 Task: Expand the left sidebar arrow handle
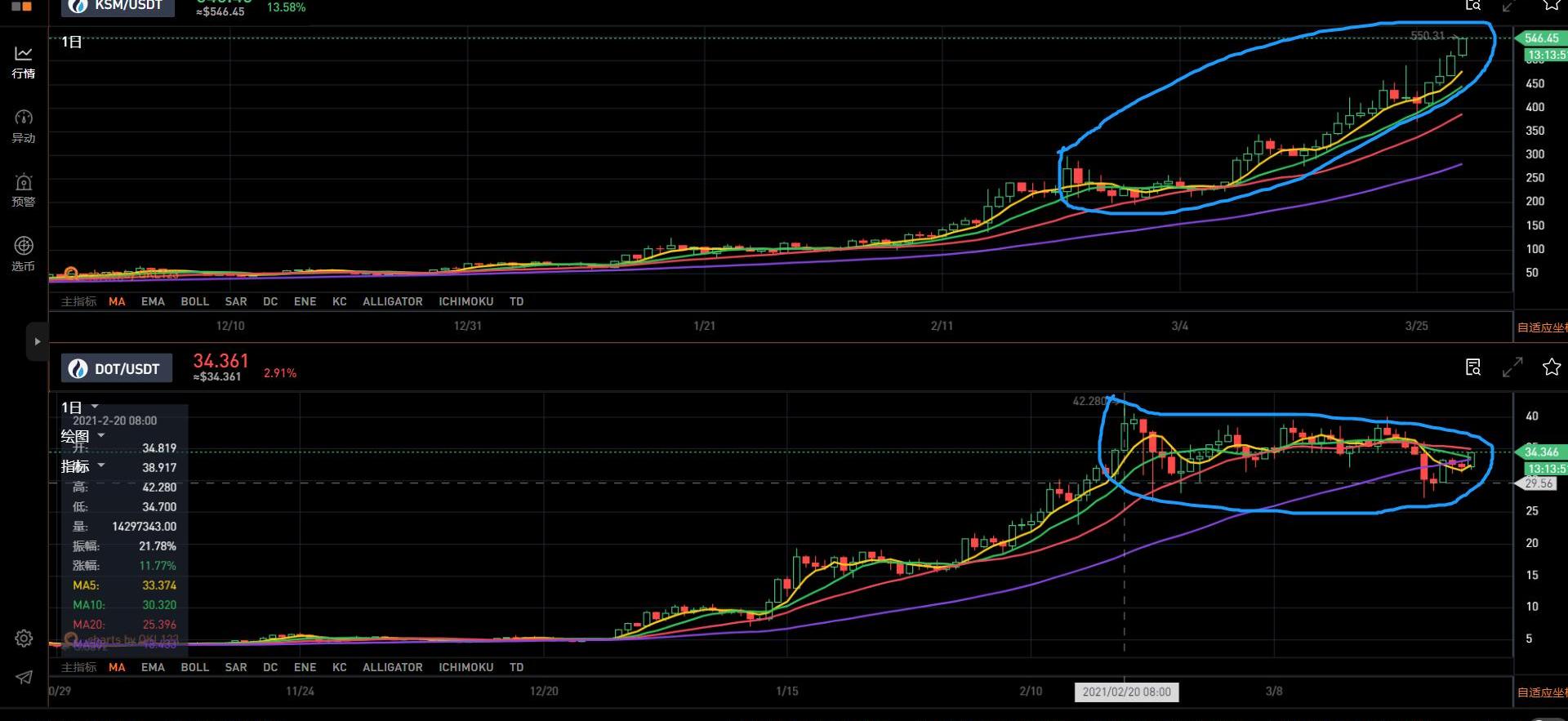click(x=37, y=342)
